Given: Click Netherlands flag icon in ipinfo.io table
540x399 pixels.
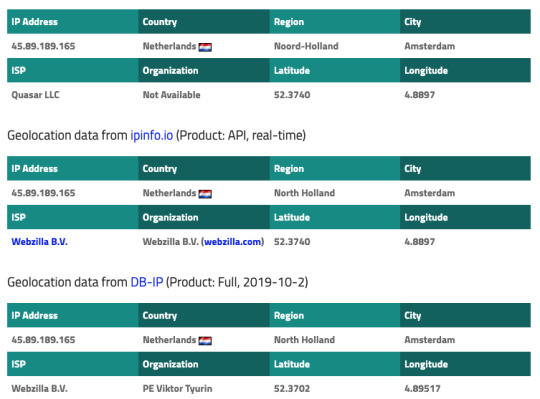Looking at the screenshot, I should [205, 194].
